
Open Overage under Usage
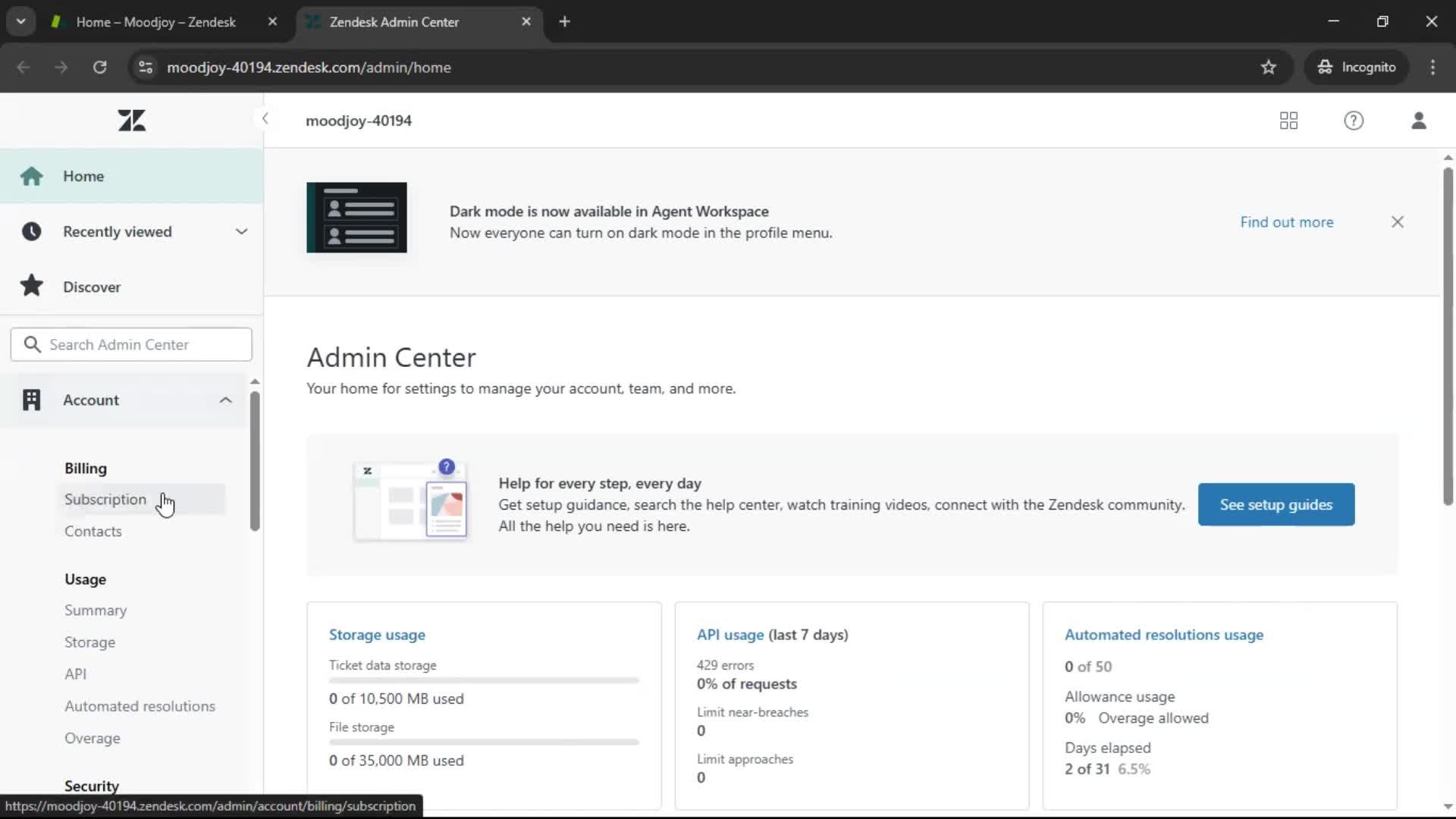pos(92,738)
